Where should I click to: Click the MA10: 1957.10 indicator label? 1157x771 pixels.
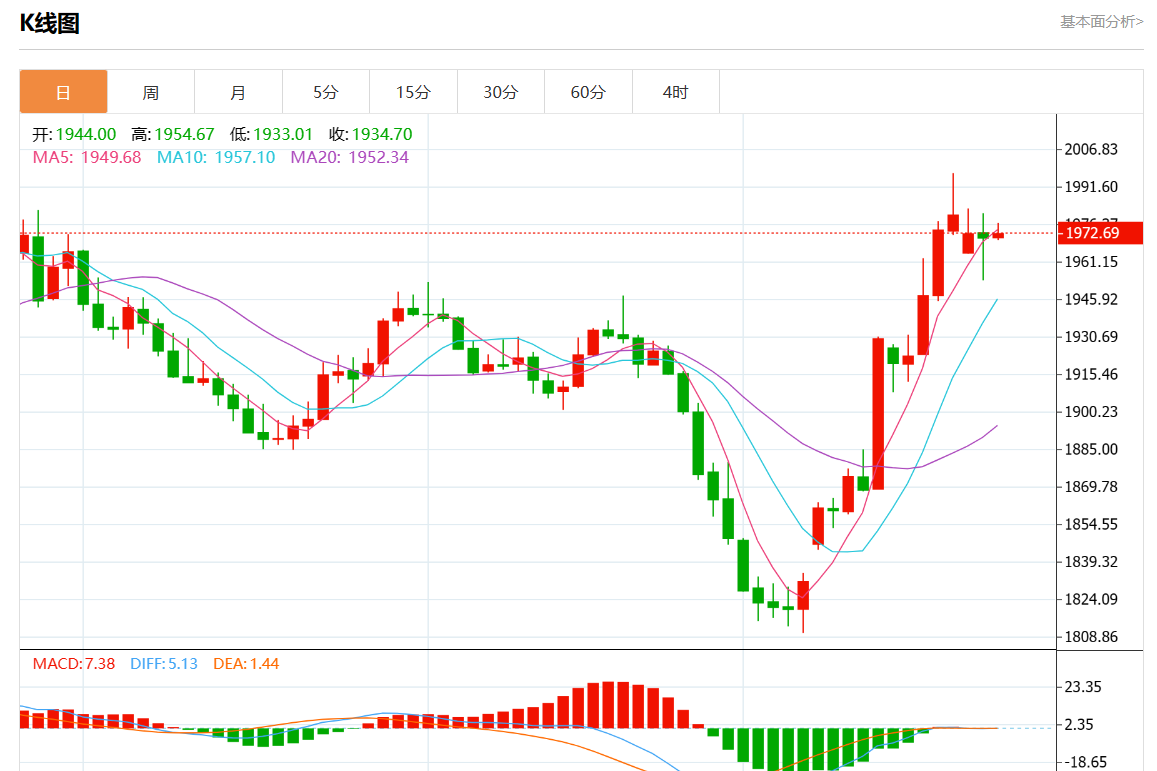pyautogui.click(x=215, y=157)
